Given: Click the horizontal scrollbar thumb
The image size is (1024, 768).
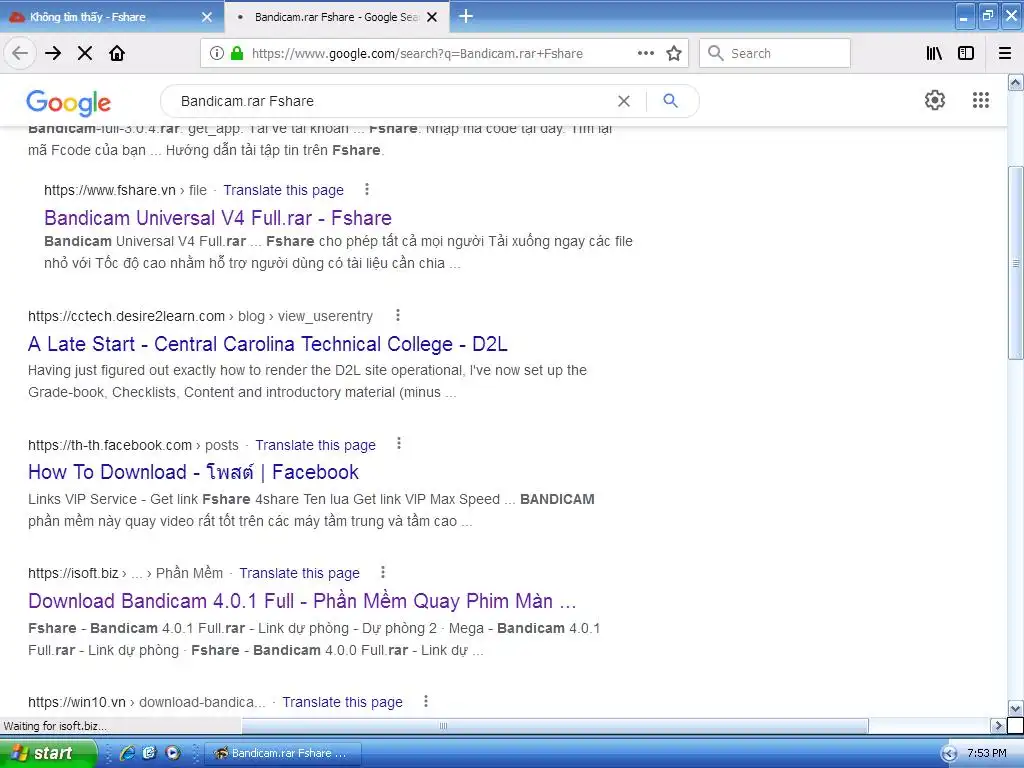Looking at the screenshot, I should click(x=554, y=726).
